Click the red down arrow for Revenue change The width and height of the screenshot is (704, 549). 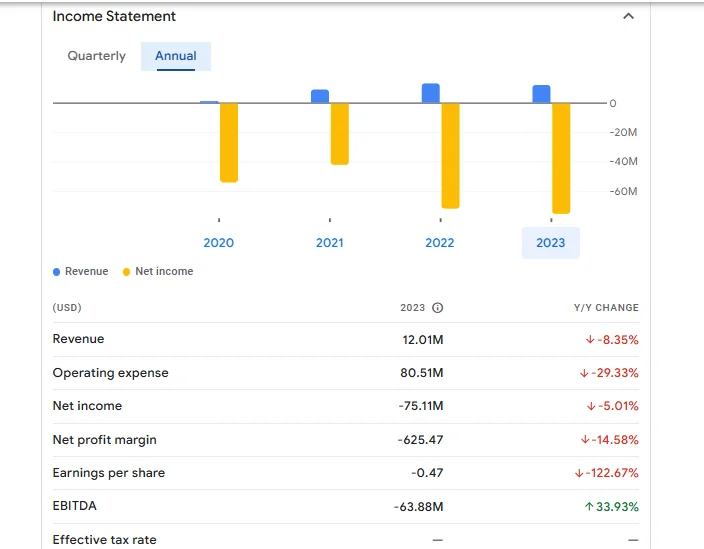point(590,340)
